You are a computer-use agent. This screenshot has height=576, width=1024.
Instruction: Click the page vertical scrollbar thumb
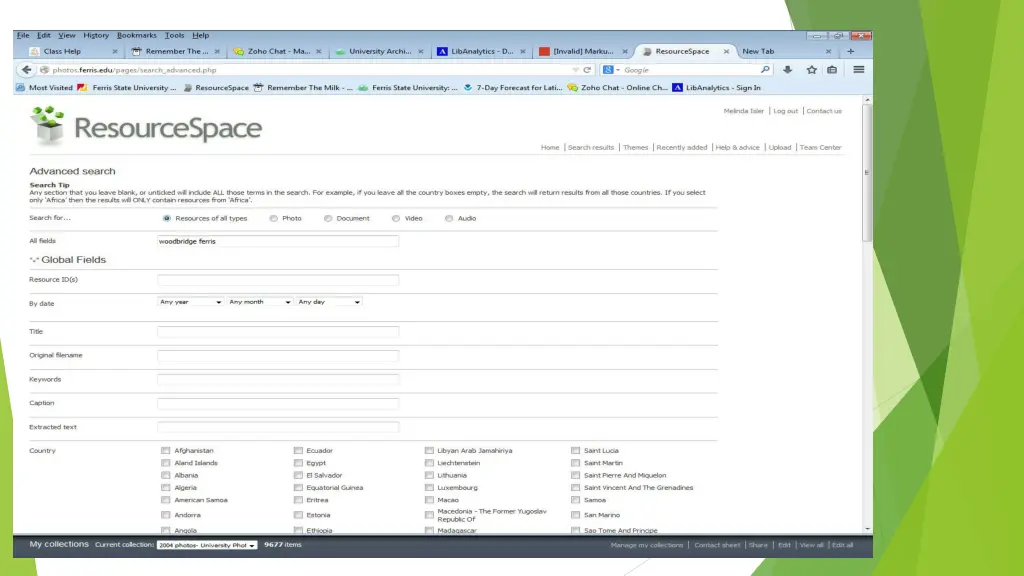(867, 173)
